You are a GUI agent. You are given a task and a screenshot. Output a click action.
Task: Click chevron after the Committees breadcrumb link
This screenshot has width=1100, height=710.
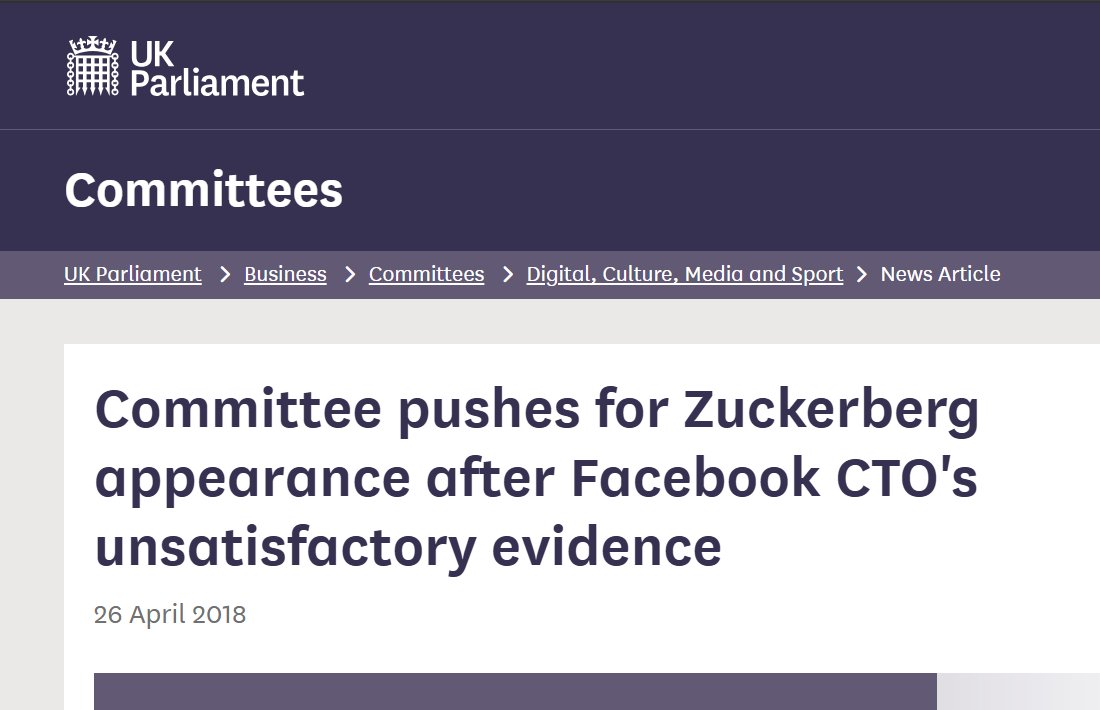pyautogui.click(x=507, y=274)
